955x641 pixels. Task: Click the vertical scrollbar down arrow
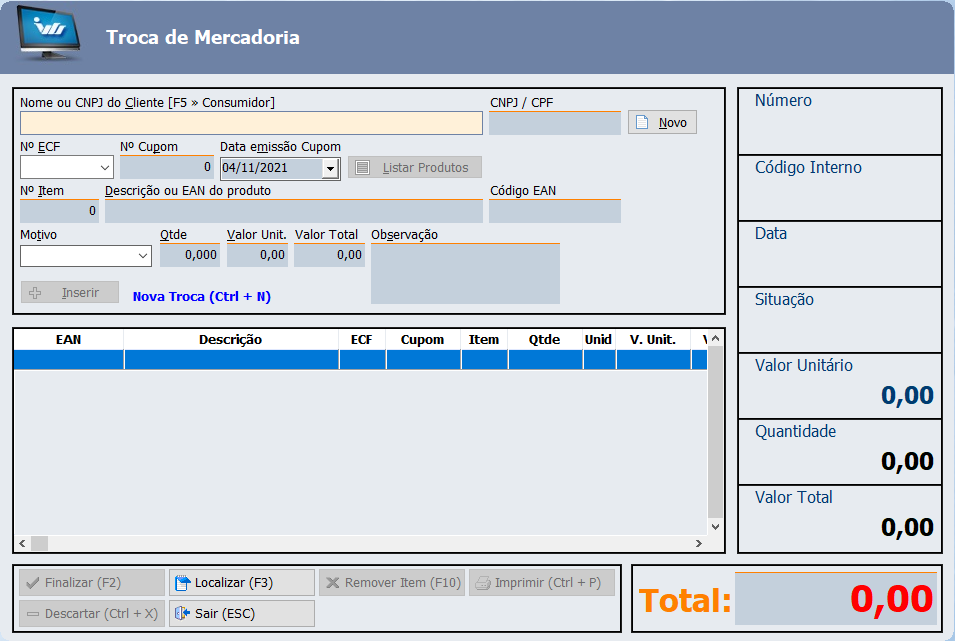click(x=715, y=526)
